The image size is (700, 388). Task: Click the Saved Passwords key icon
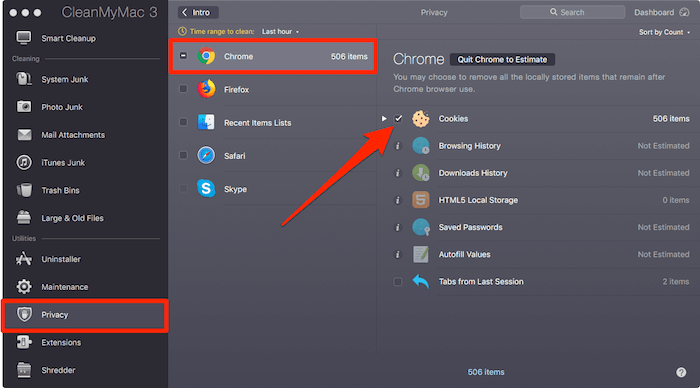point(421,227)
